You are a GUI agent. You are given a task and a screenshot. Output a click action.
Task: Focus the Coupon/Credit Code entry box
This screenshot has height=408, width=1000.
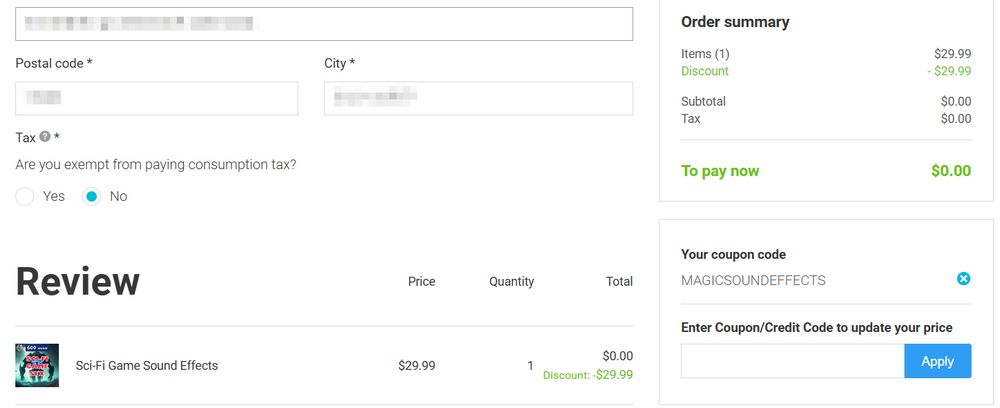(792, 361)
